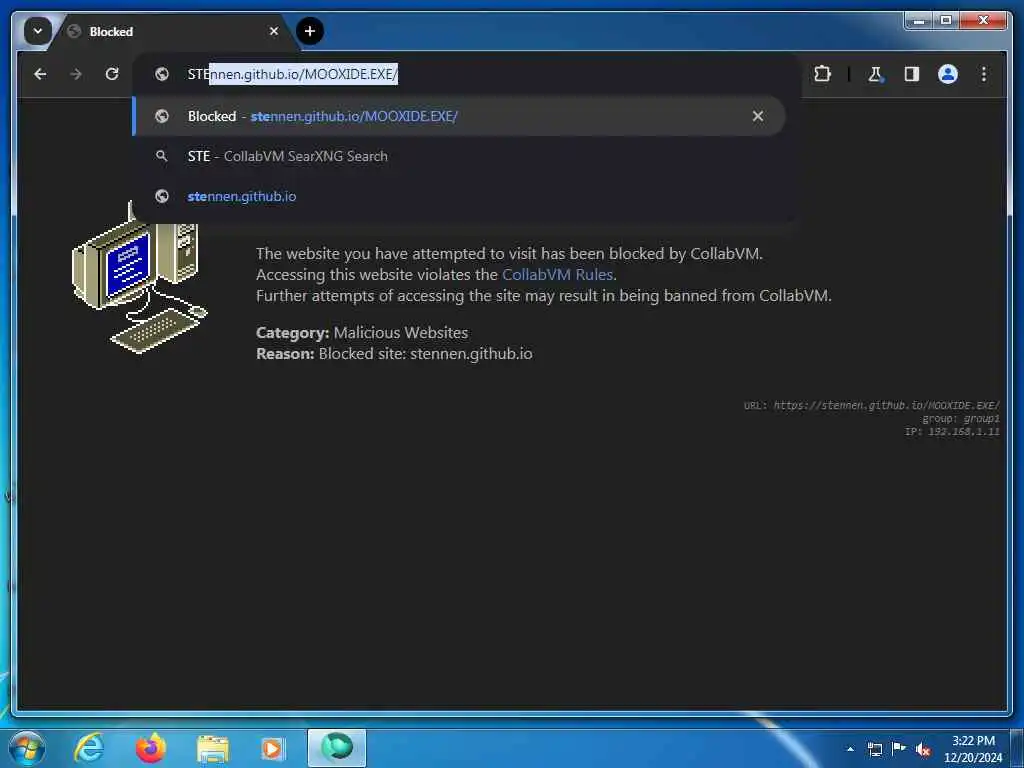Open the tab search dropdown arrow
This screenshot has height=768, width=1024.
tap(38, 31)
